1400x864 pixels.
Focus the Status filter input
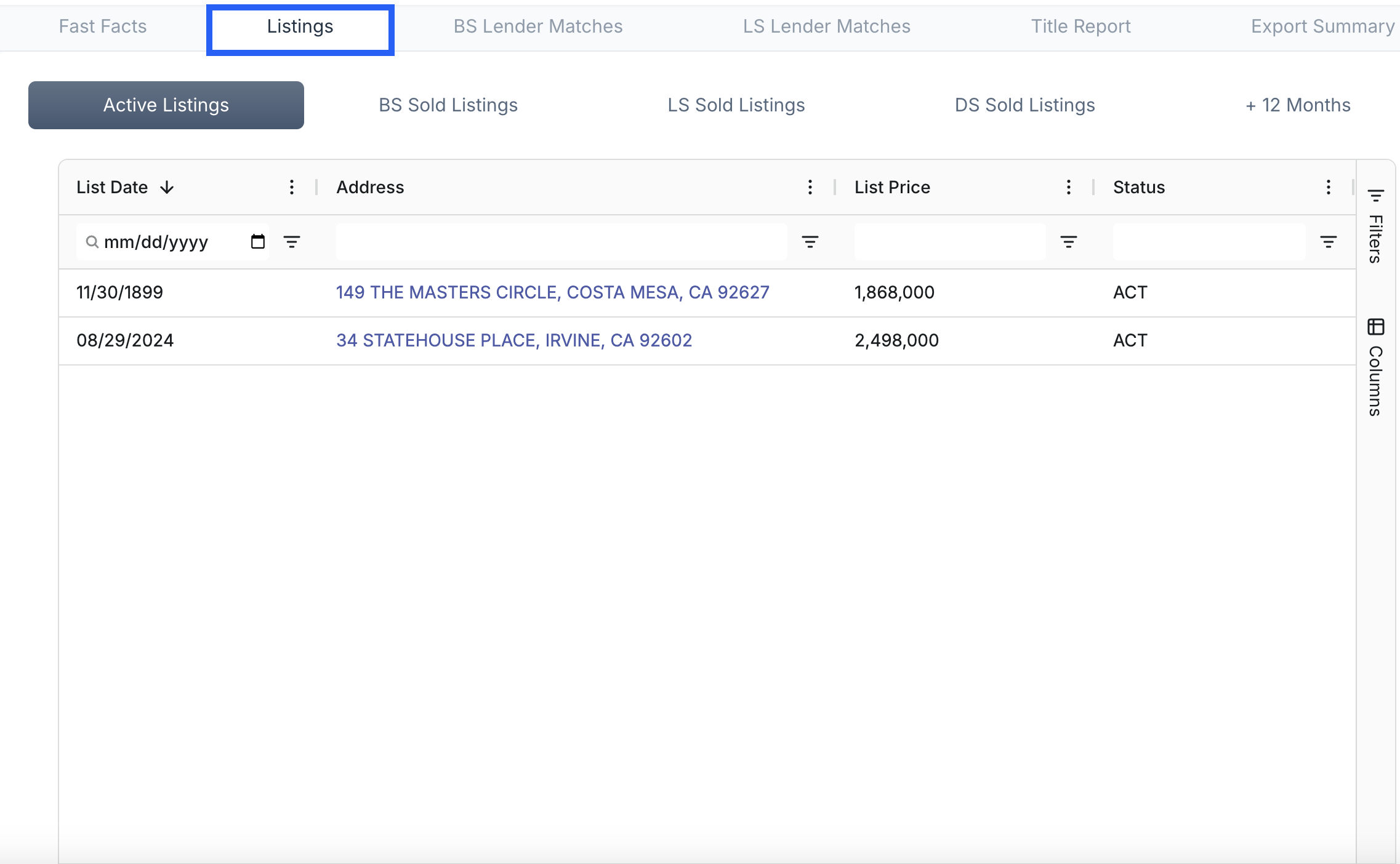click(1209, 242)
